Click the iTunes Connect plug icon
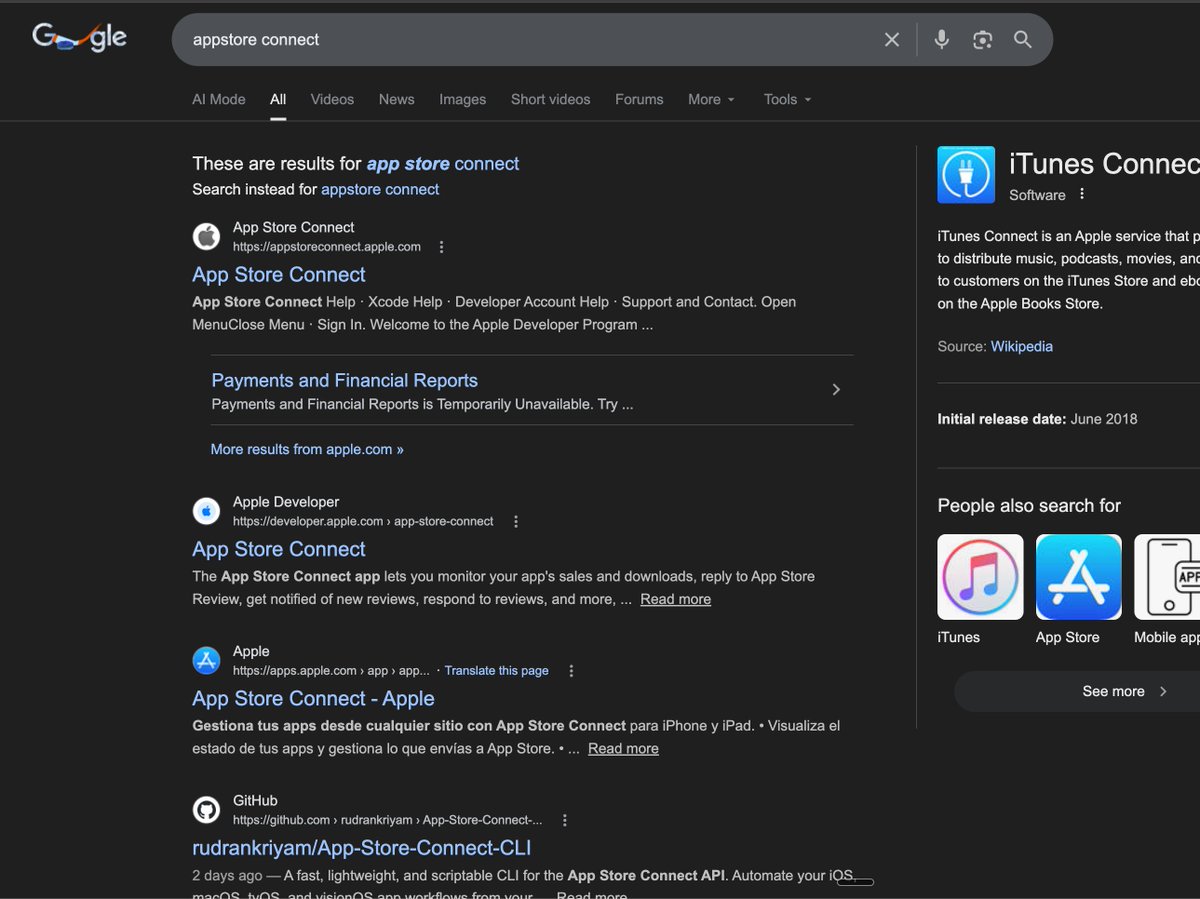1200x899 pixels. pyautogui.click(x=966, y=175)
